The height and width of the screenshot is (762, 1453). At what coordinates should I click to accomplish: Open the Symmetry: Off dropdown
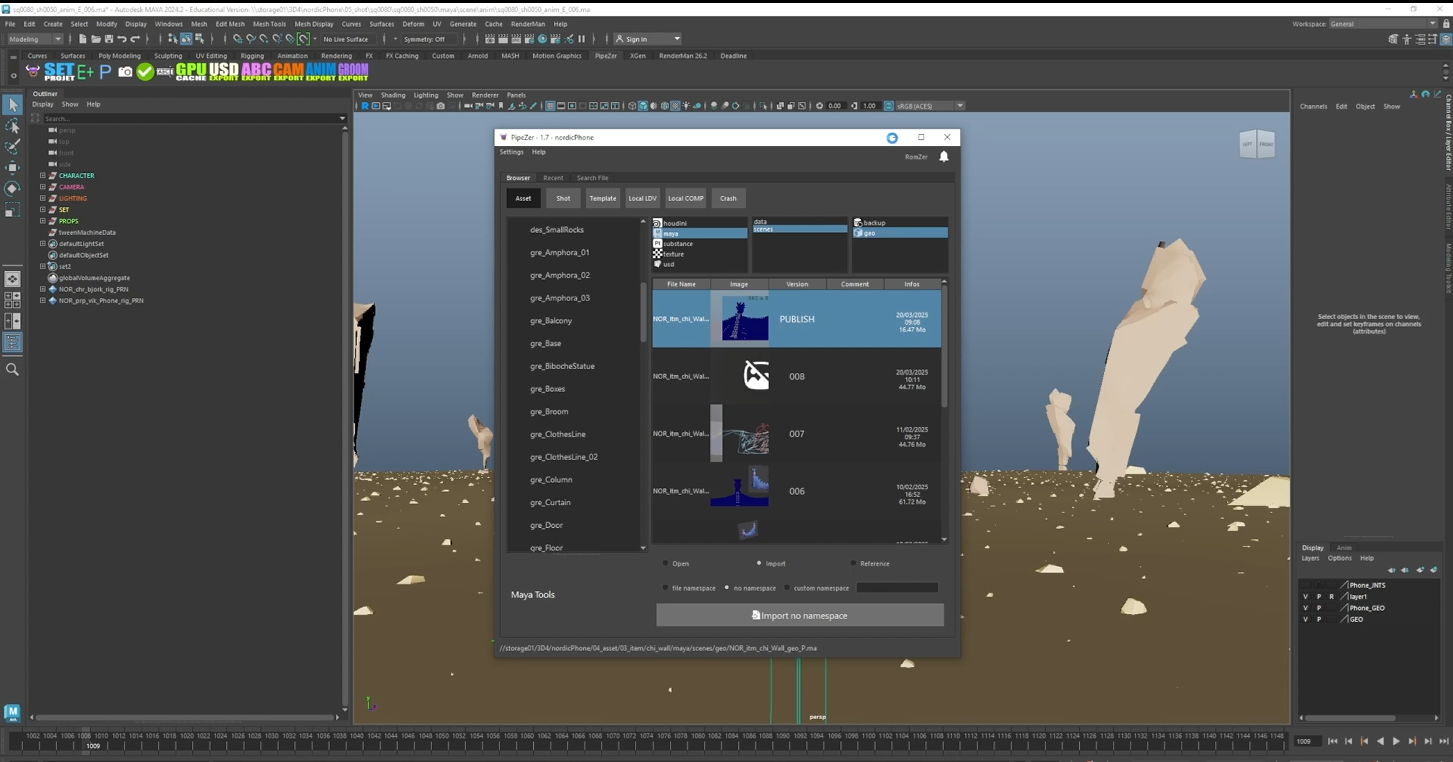[x=428, y=39]
